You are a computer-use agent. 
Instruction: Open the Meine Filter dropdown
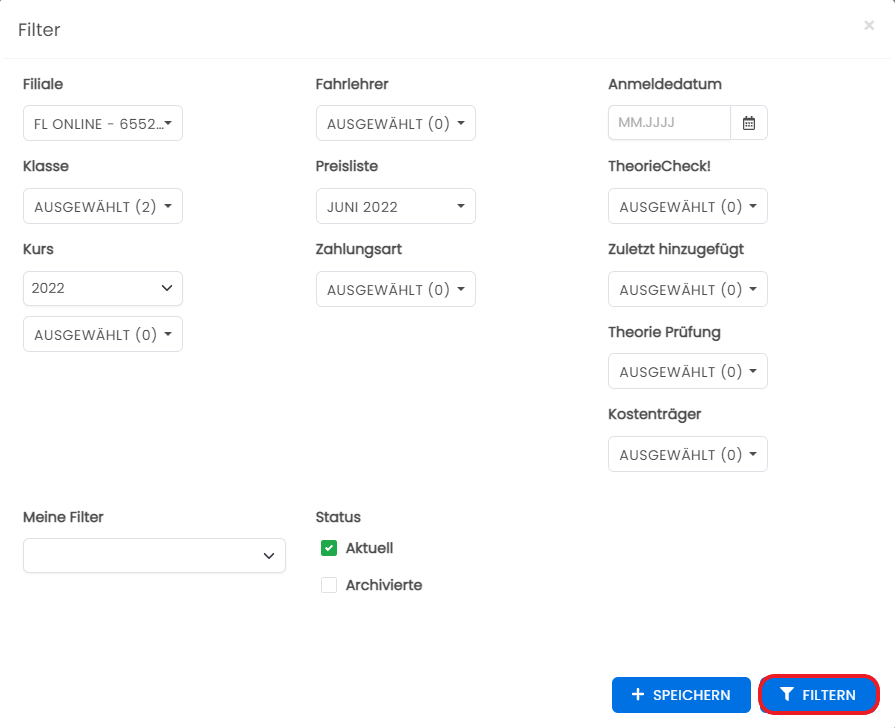point(154,556)
